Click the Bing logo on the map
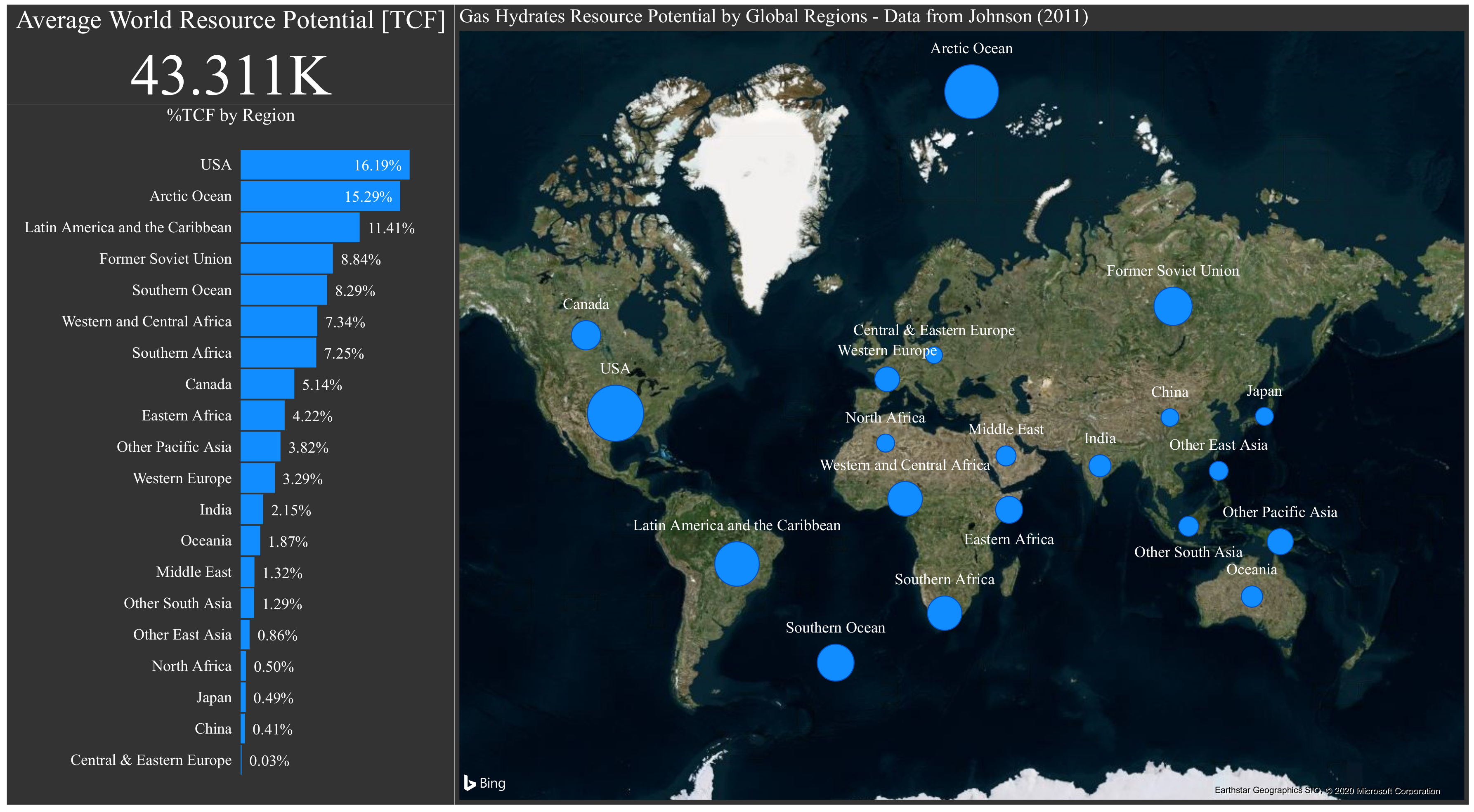 [x=484, y=782]
